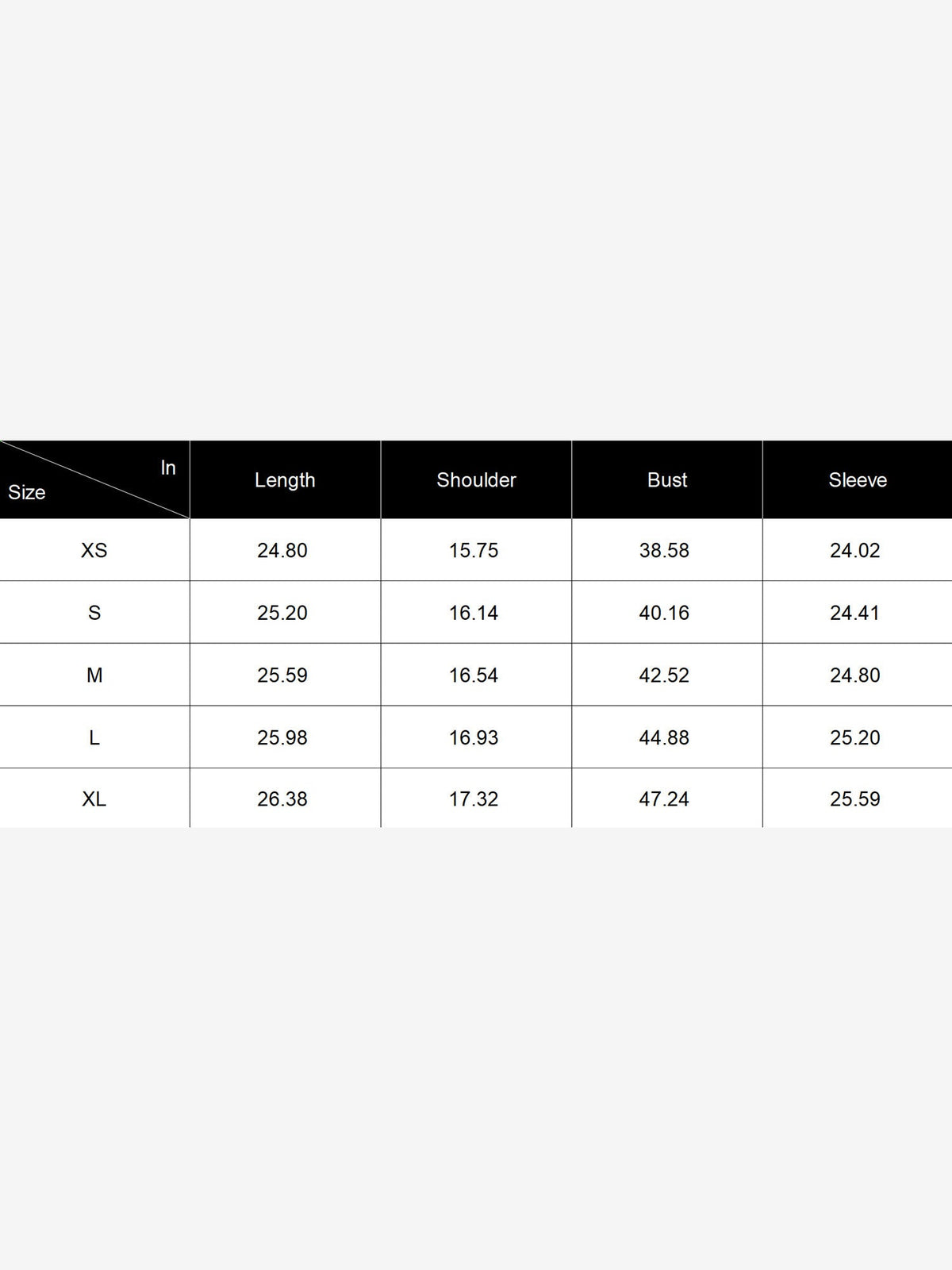
Task: Select the S size row label
Action: tap(94, 613)
